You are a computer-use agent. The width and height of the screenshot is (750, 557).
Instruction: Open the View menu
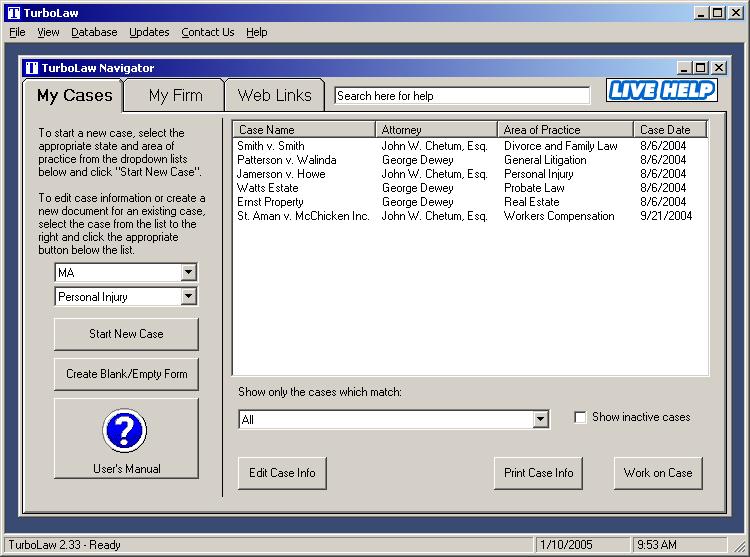(x=48, y=33)
